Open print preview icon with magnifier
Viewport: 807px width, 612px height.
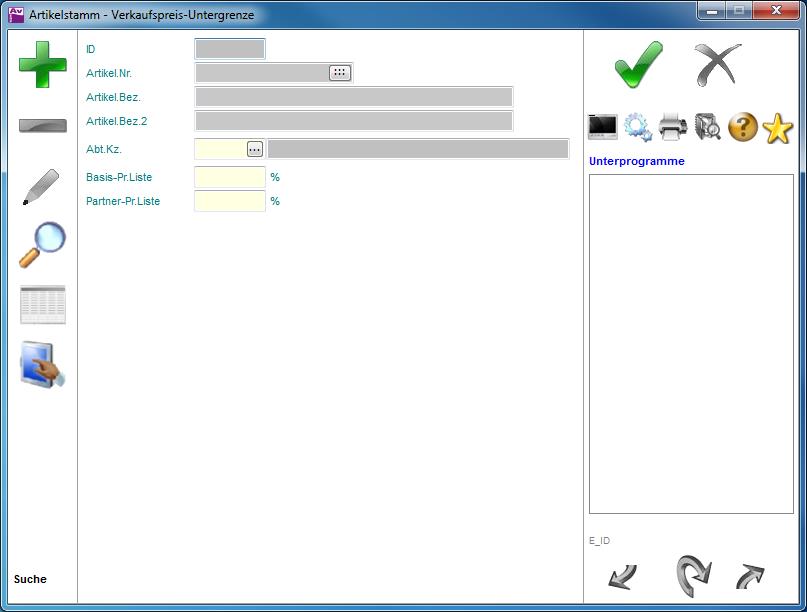[x=708, y=127]
